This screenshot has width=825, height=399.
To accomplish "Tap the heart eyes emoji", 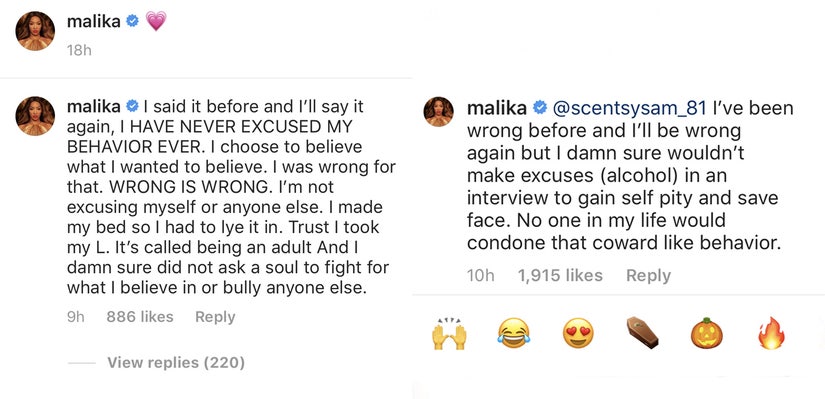I will (578, 335).
